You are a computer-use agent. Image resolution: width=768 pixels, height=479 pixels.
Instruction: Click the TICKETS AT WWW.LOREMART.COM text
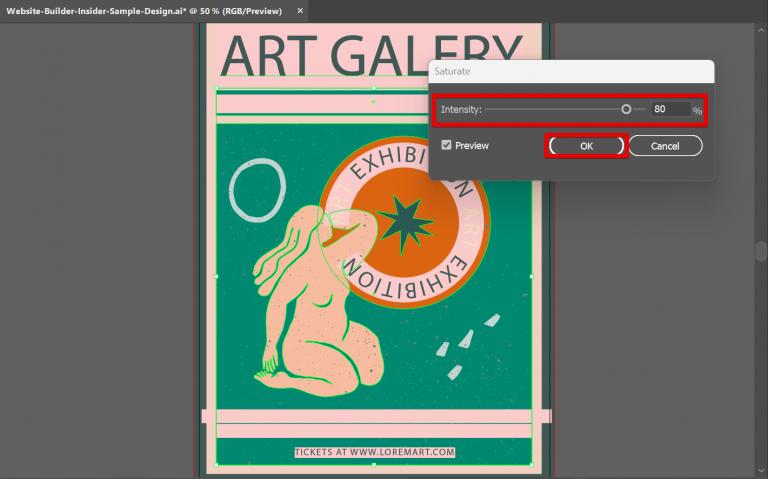[x=374, y=452]
